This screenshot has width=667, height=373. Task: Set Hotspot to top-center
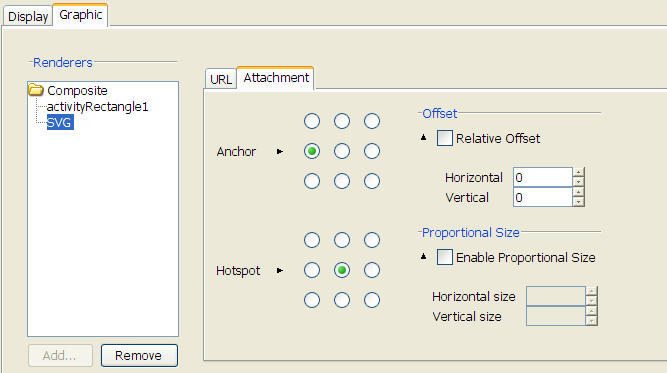[342, 240]
